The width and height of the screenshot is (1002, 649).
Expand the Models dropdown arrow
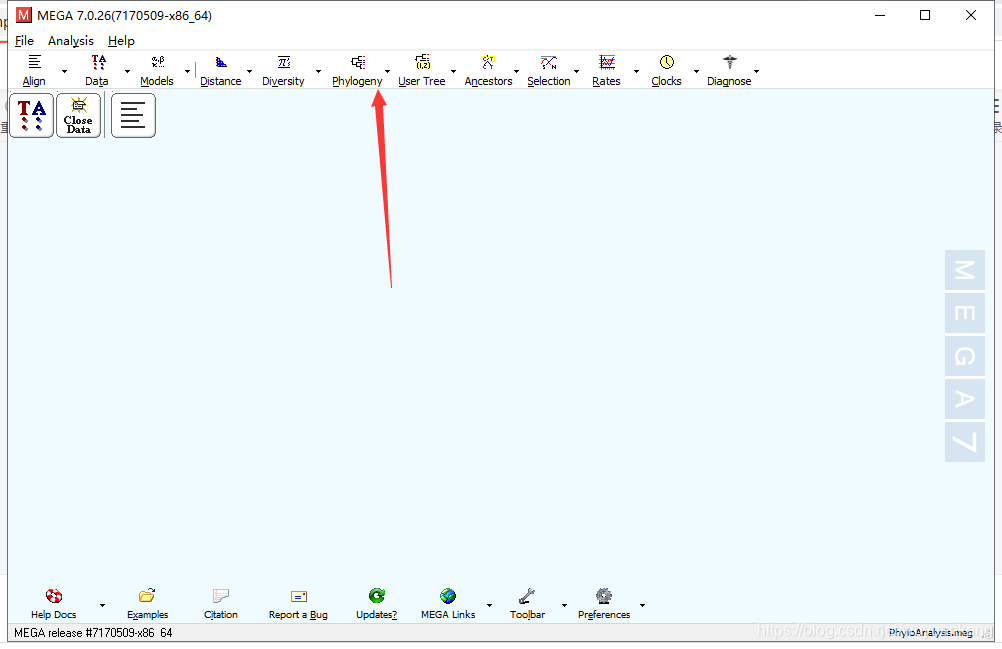187,72
